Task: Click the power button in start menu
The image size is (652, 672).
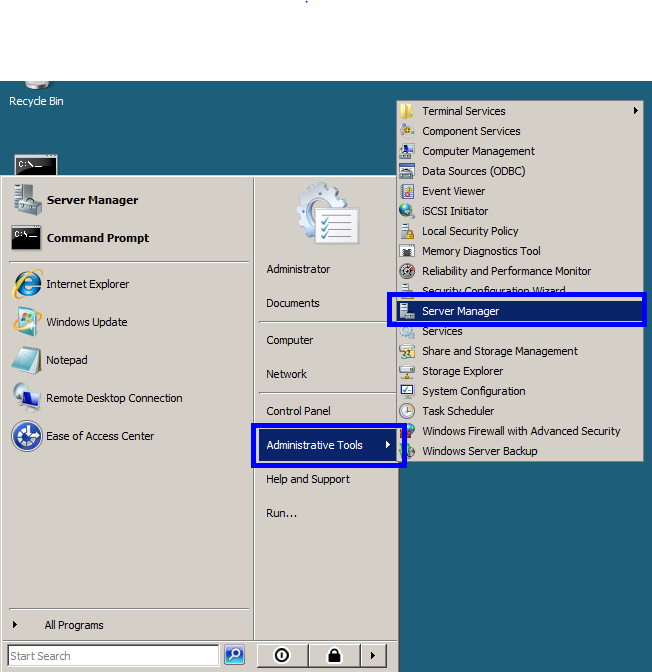Action: point(282,655)
